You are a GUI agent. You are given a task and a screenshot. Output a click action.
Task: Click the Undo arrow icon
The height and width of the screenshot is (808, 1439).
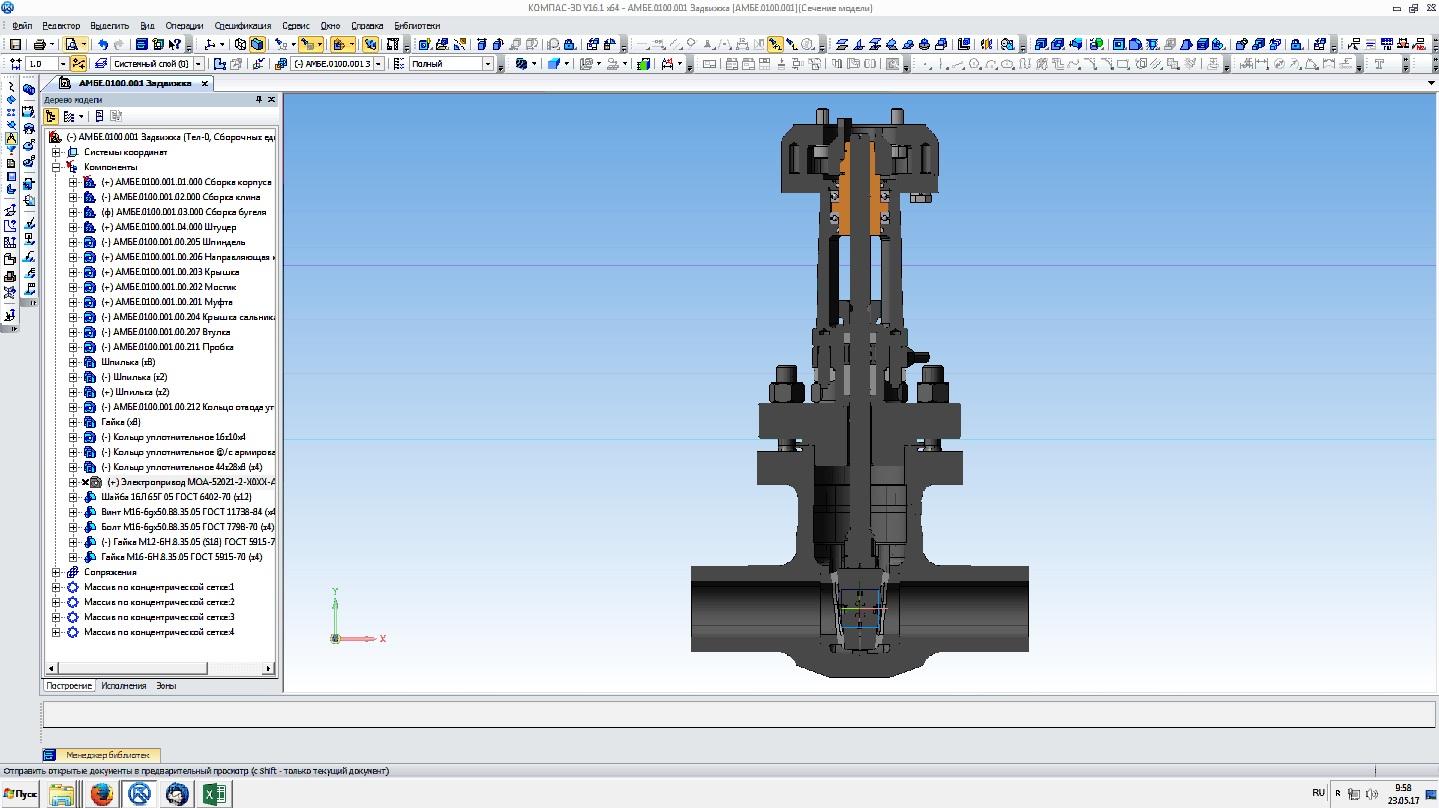click(102, 44)
